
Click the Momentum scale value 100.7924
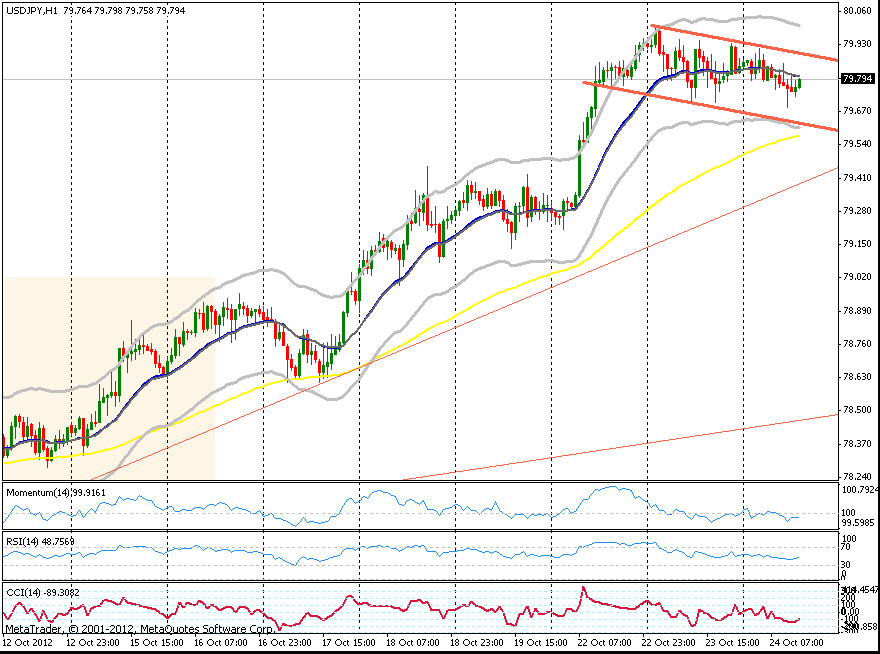point(858,490)
